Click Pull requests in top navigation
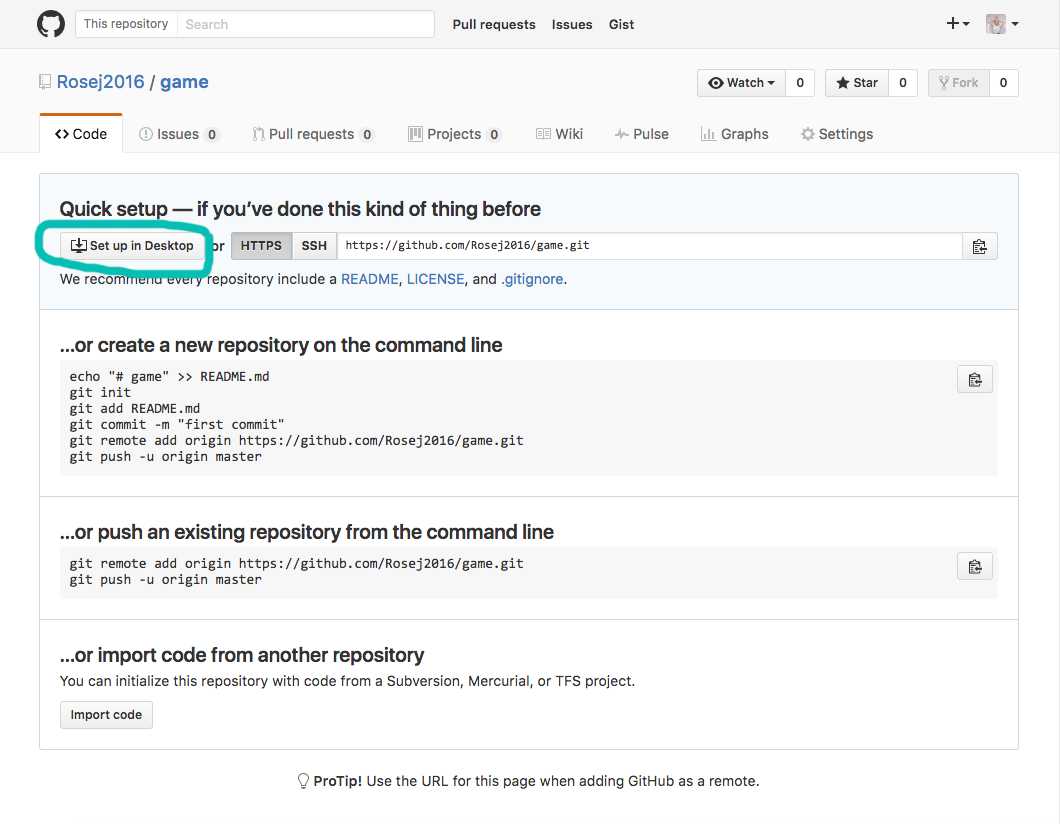 point(493,24)
